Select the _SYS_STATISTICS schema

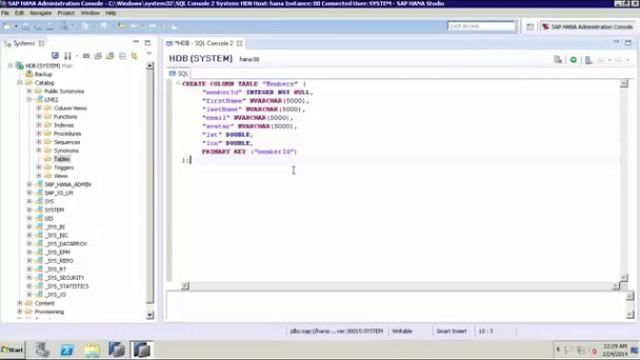67,286
